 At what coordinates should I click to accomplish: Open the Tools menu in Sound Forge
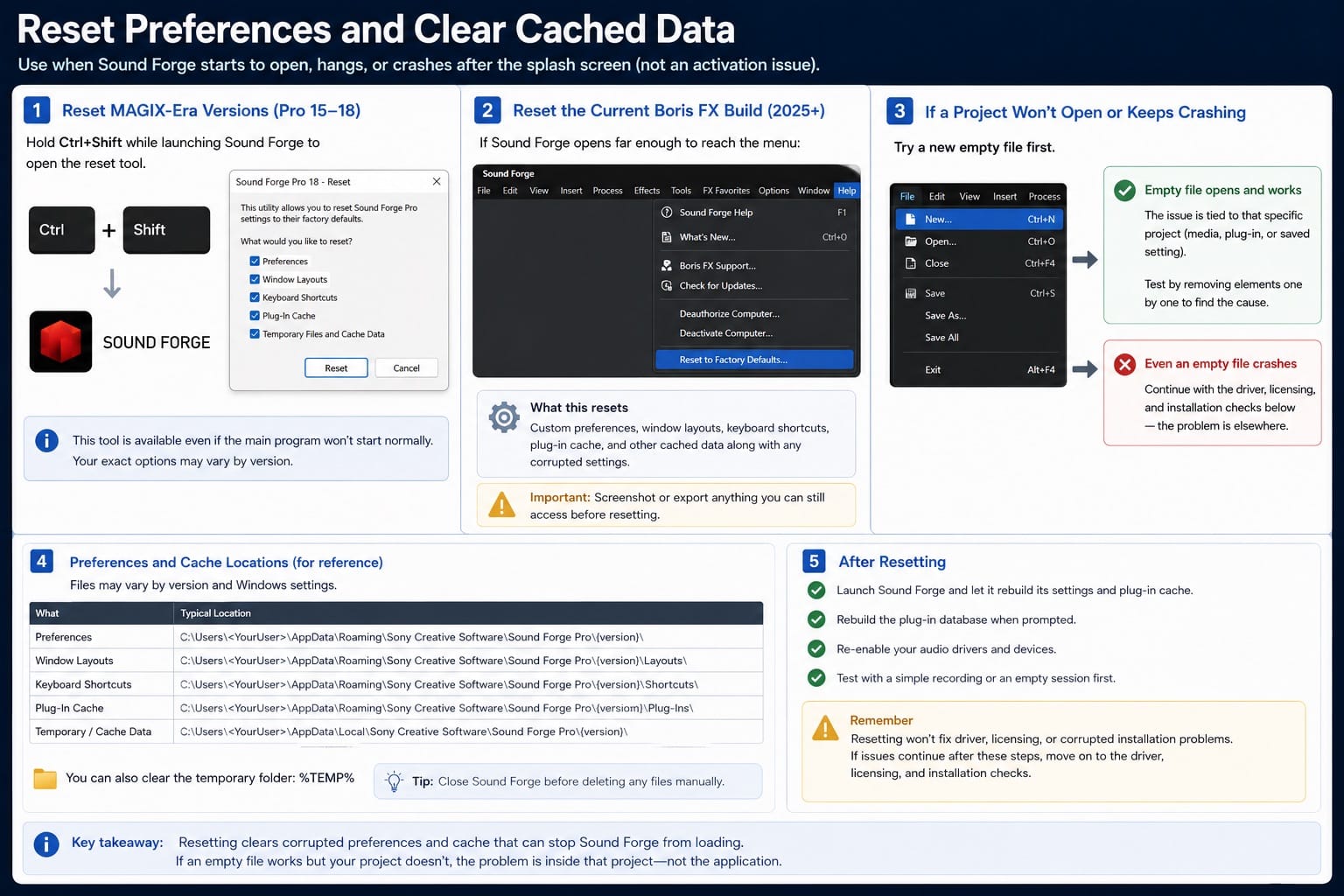(x=681, y=191)
